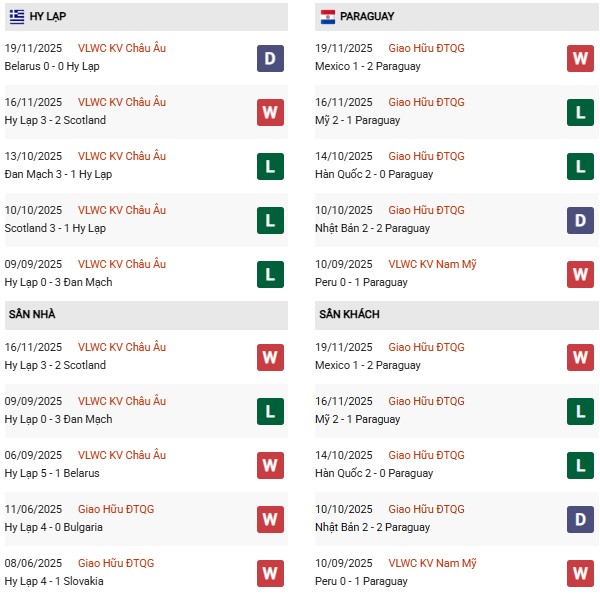Click the Đan Mạch 3 - 1 Hy Lạp score text
600x594 pixels.
(58, 174)
